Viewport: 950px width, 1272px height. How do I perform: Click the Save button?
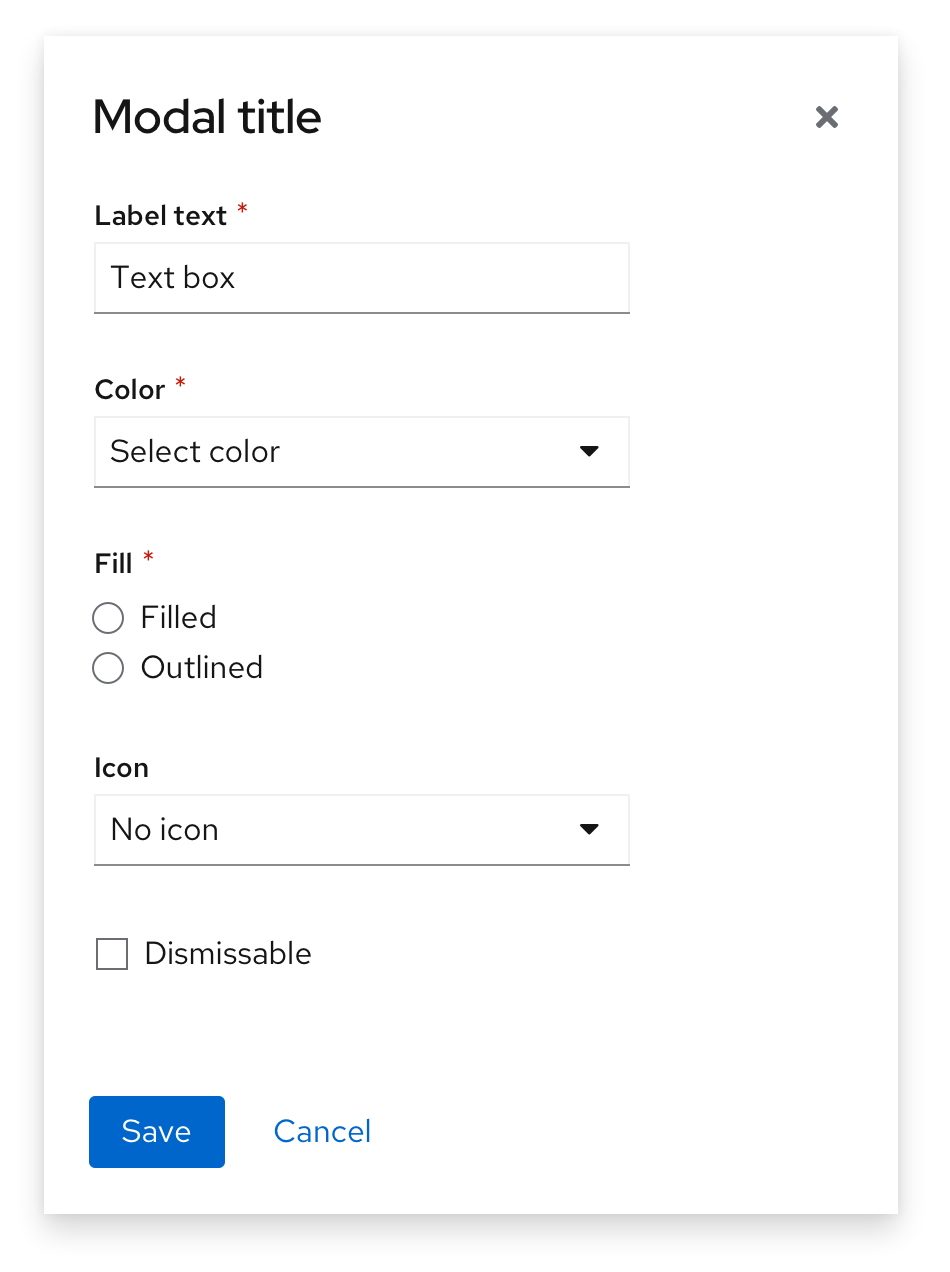[157, 1132]
